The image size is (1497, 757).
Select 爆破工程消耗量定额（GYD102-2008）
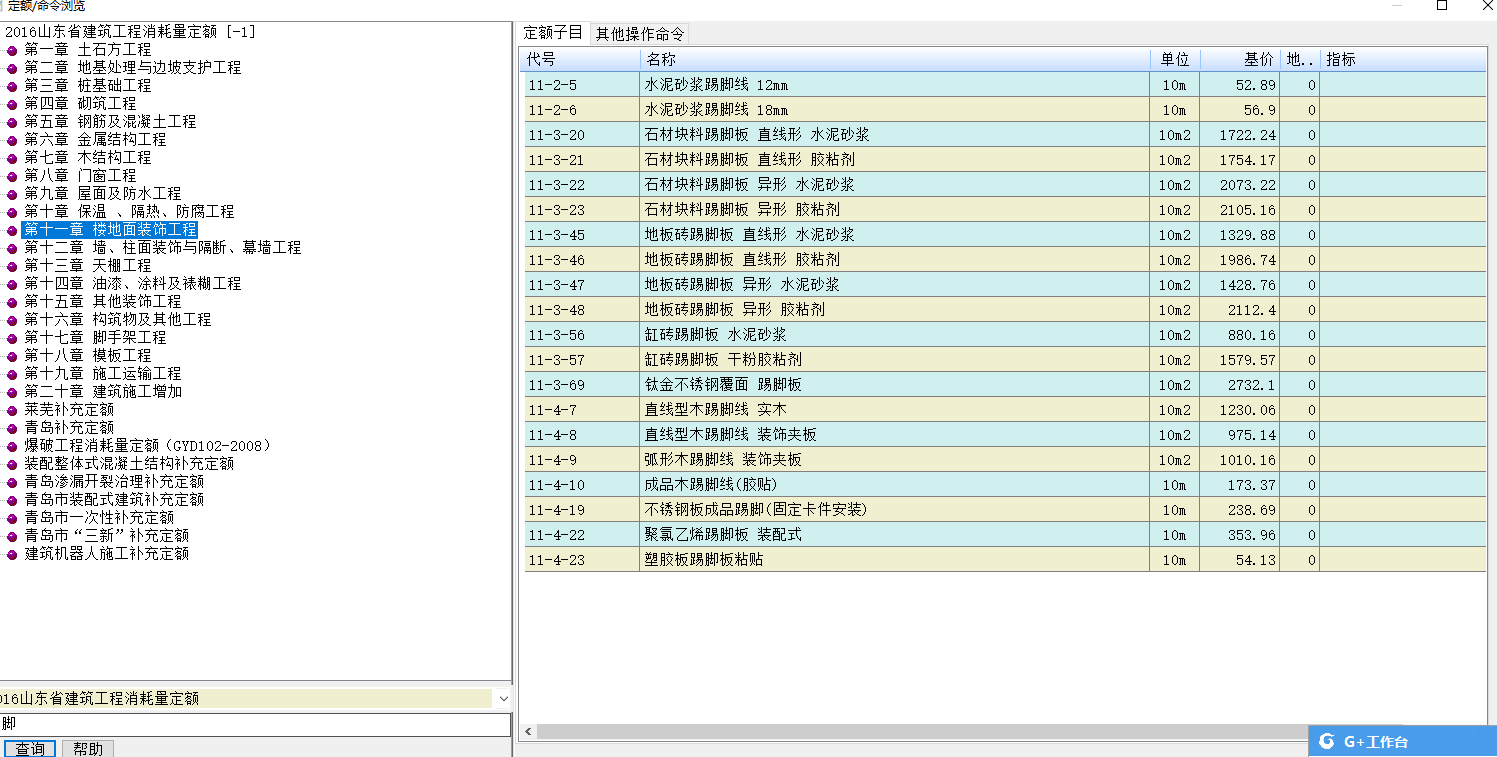pos(148,446)
